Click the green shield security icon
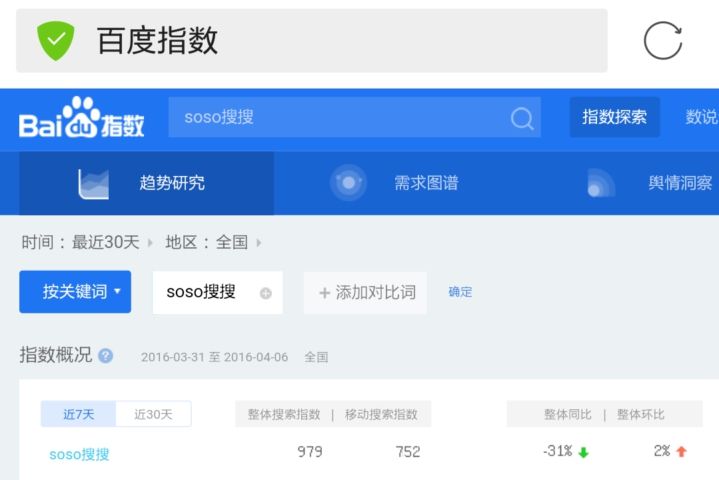The width and height of the screenshot is (719, 480). tap(56, 41)
